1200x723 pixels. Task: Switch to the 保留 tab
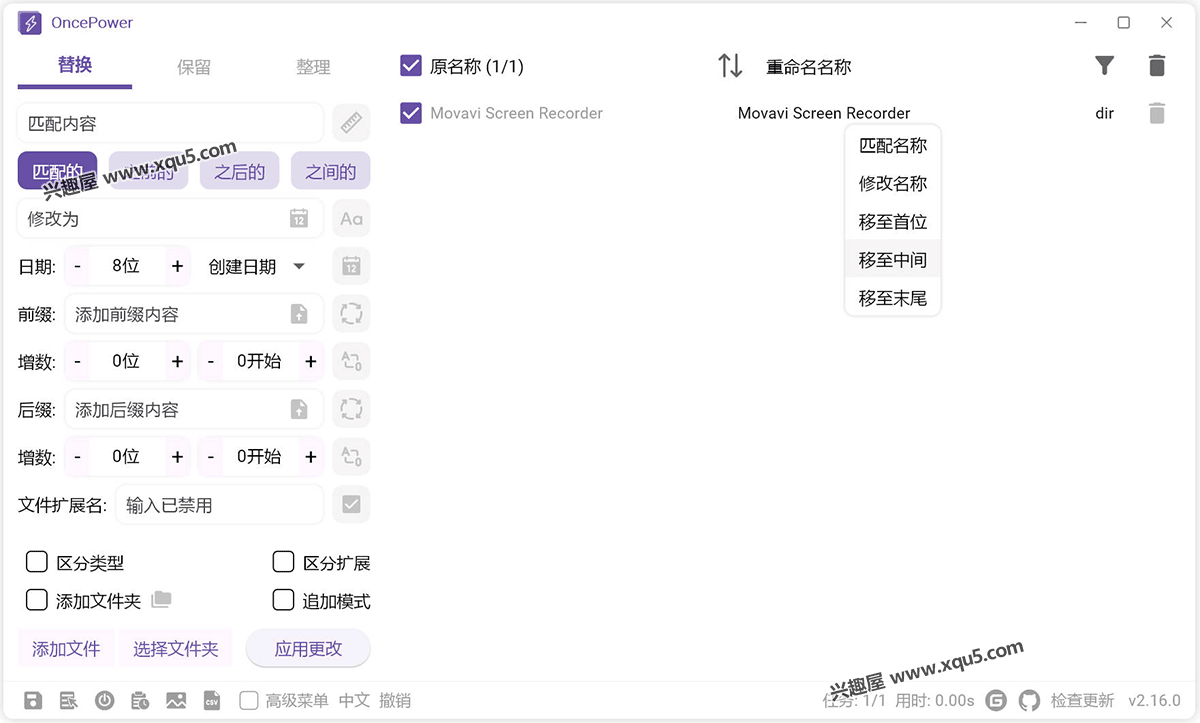[x=194, y=67]
